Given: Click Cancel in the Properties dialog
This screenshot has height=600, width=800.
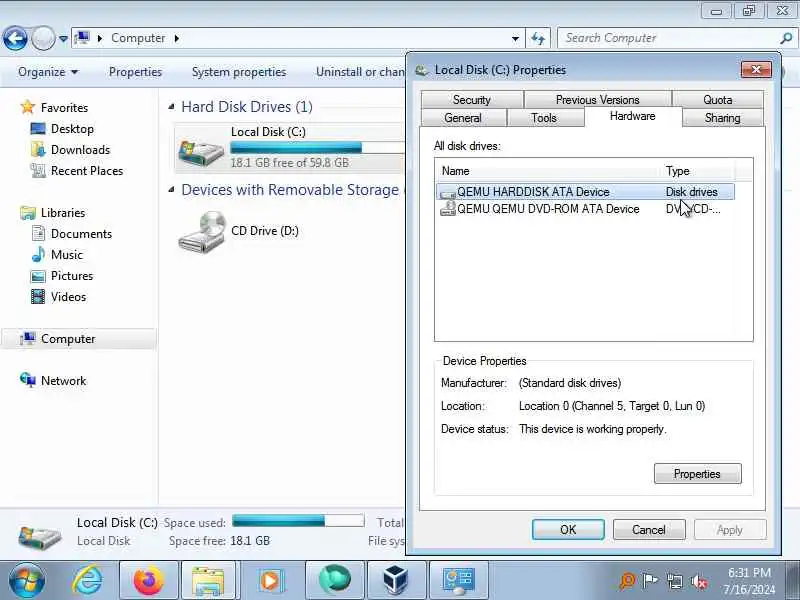Looking at the screenshot, I should pyautogui.click(x=648, y=530).
